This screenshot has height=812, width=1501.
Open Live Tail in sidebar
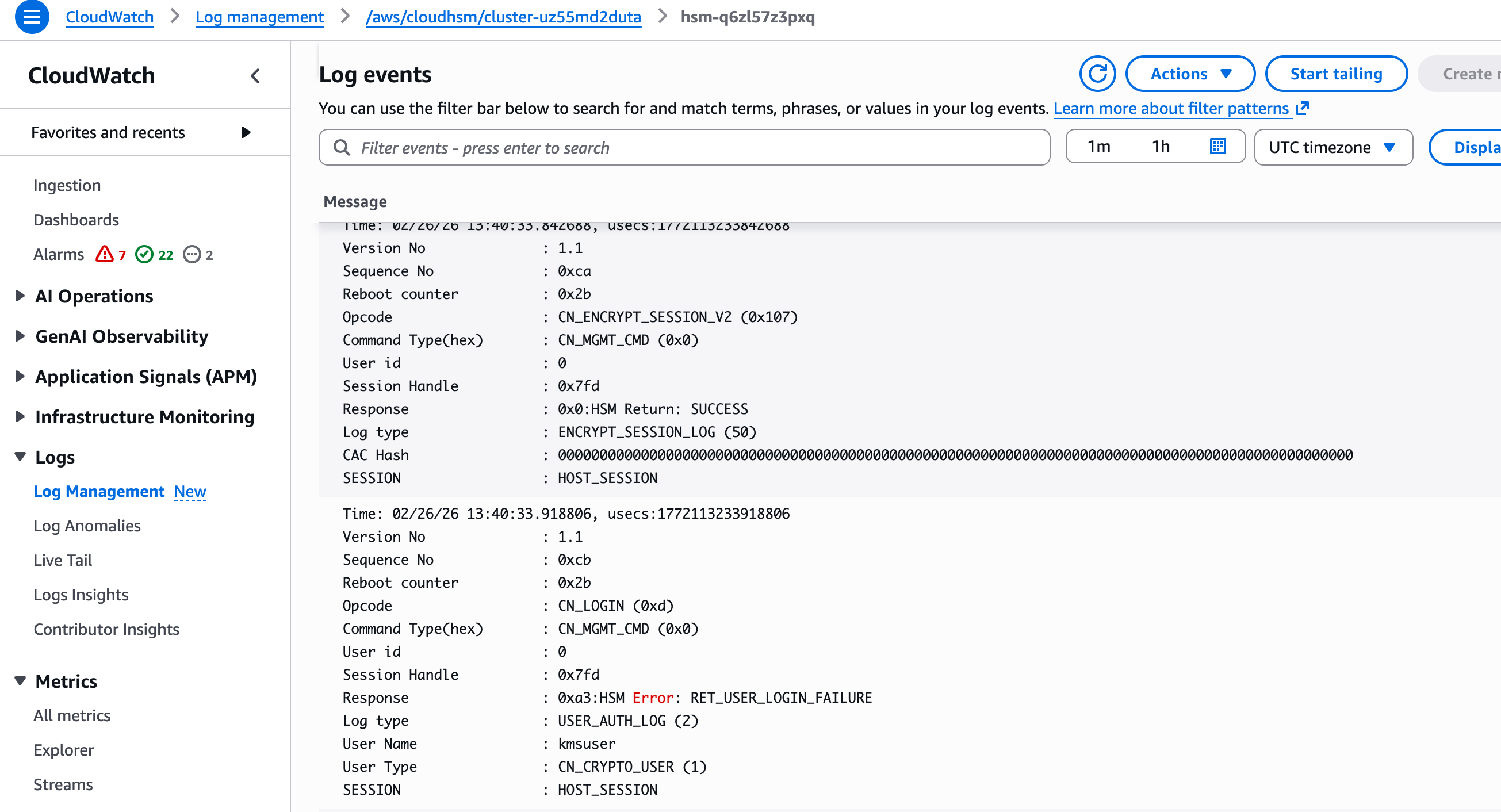[x=62, y=560]
